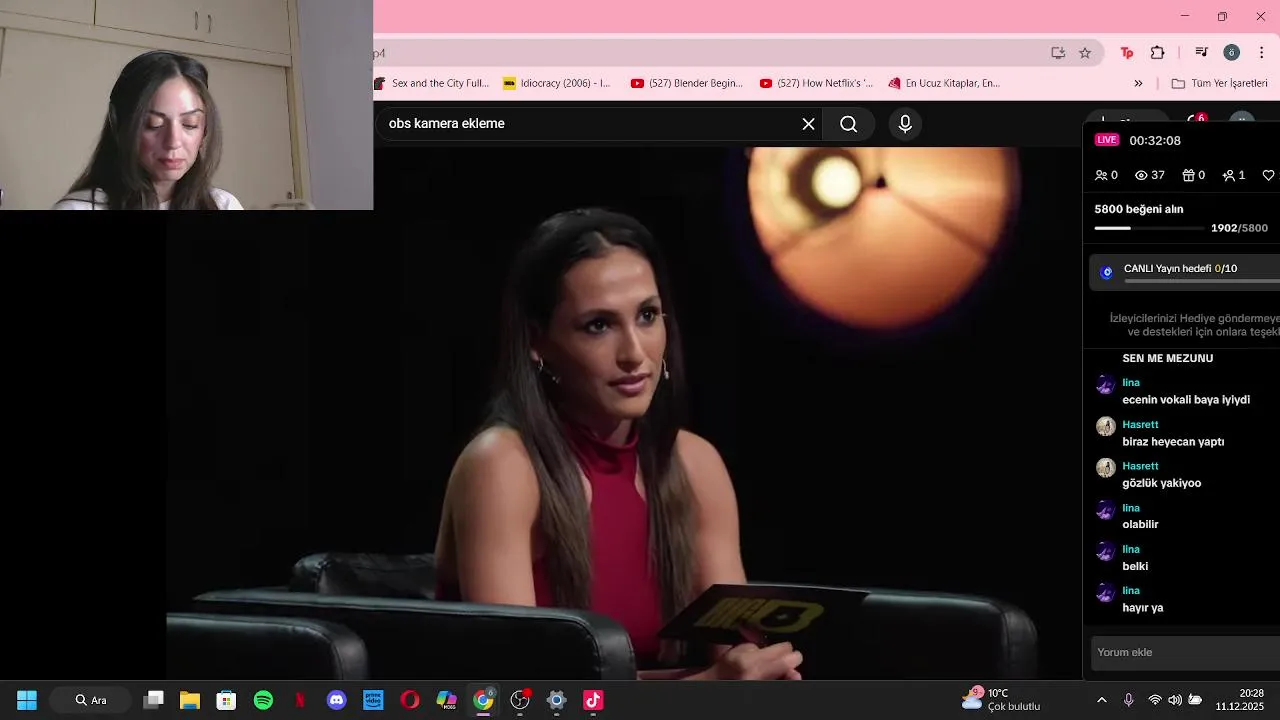Open File Explorer from the taskbar

point(190,700)
